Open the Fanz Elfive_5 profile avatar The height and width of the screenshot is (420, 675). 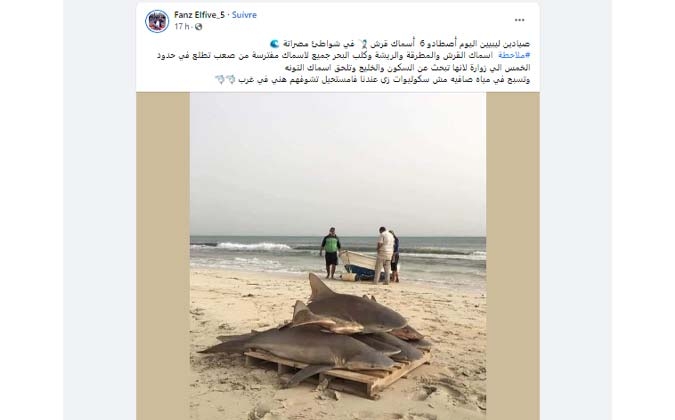pyautogui.click(x=157, y=21)
